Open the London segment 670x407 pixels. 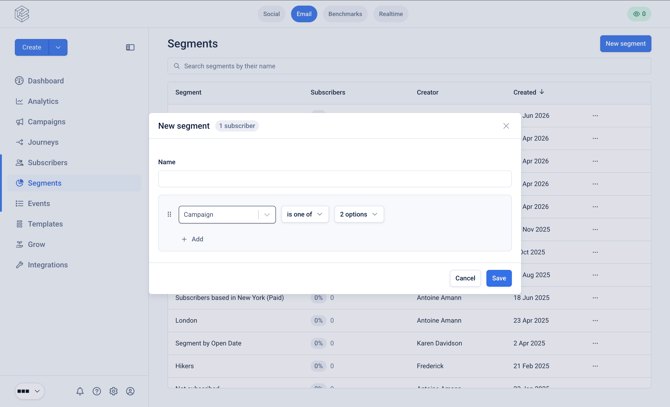point(186,320)
